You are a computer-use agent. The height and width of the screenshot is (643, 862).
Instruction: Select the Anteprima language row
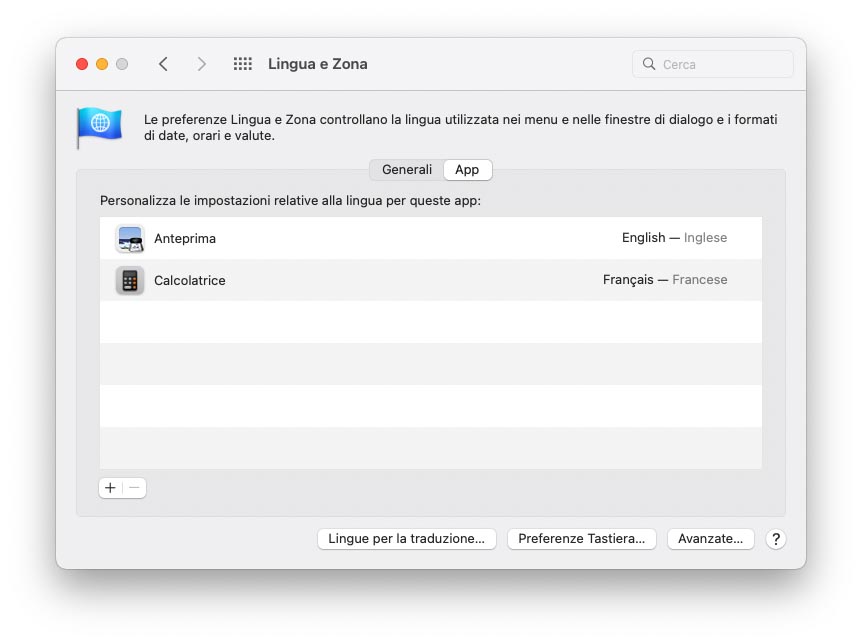click(x=400, y=238)
